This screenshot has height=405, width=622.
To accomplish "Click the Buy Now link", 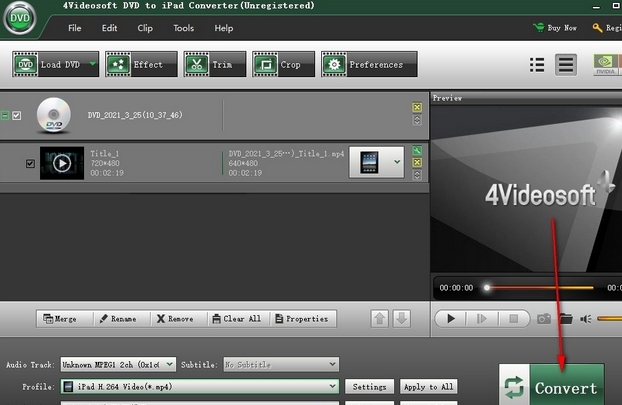I will 555,28.
